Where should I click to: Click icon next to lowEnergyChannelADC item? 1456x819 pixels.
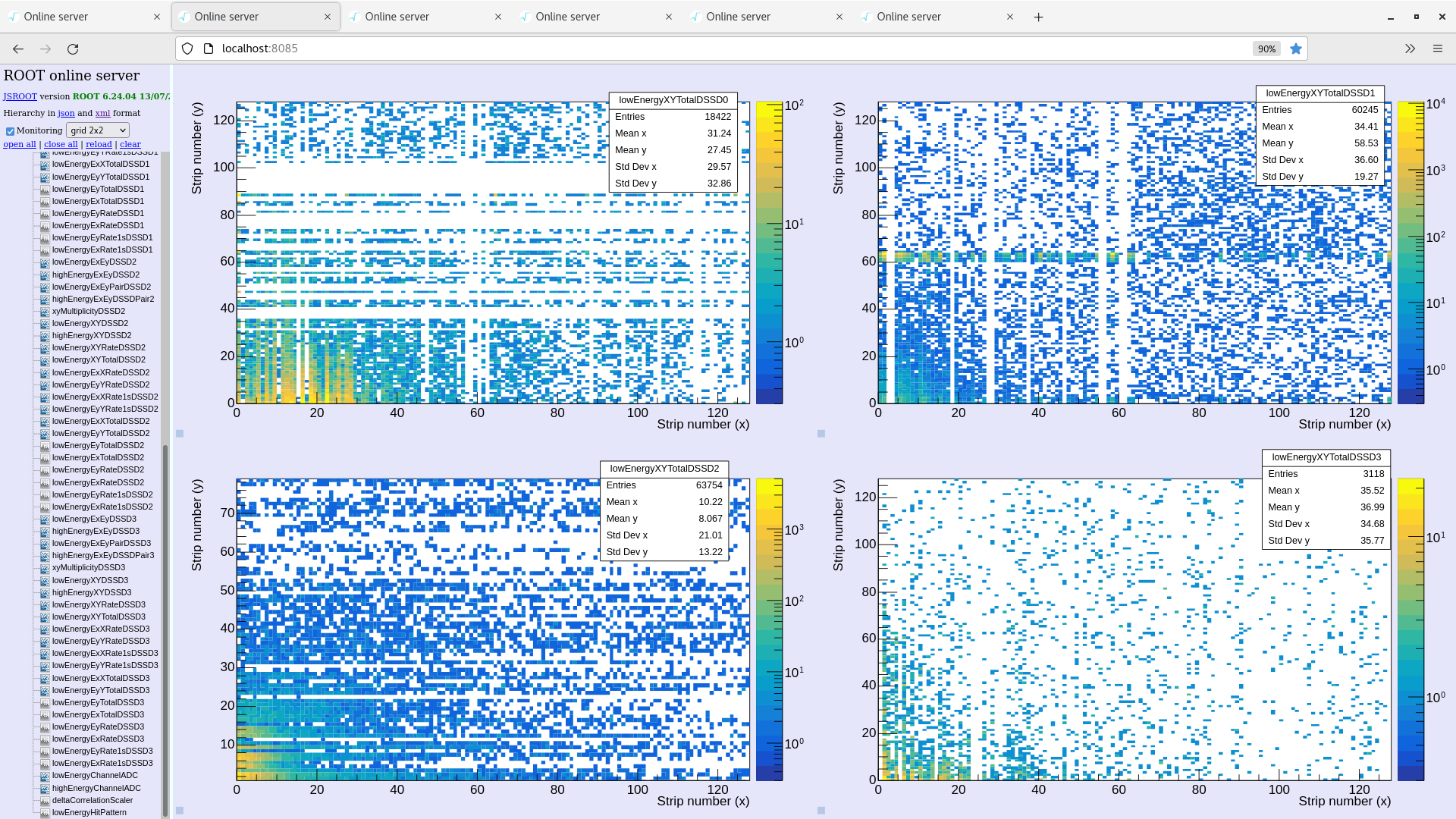point(45,776)
